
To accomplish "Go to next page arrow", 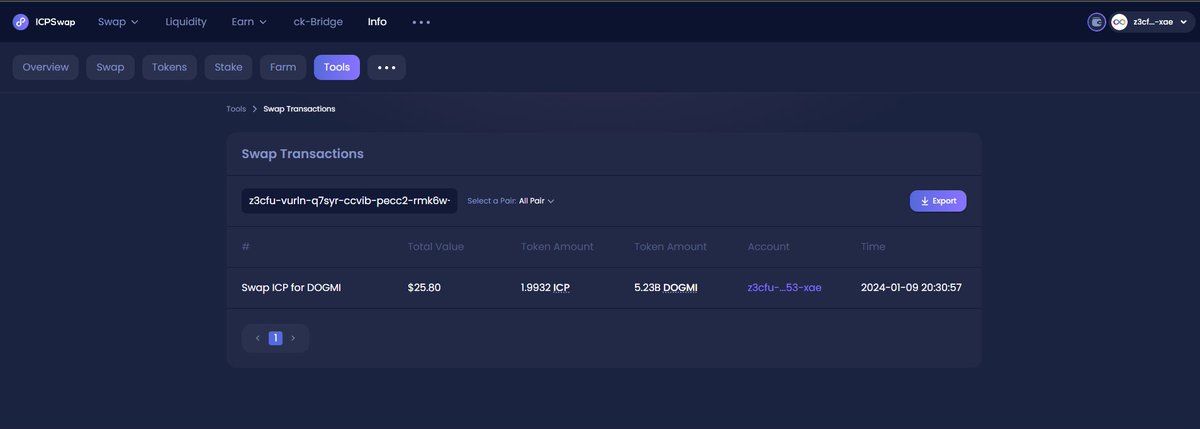I will tap(293, 338).
